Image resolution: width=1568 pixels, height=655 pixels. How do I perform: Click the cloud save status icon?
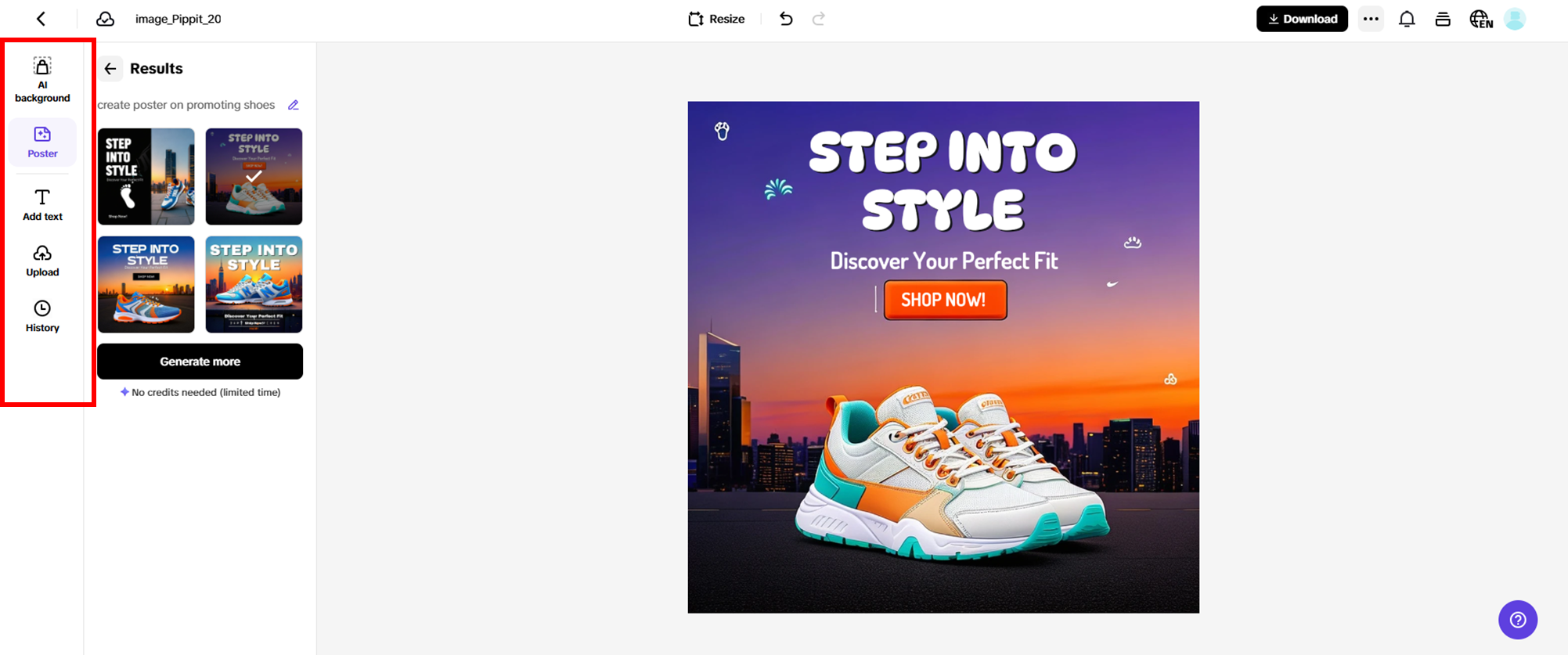(106, 18)
